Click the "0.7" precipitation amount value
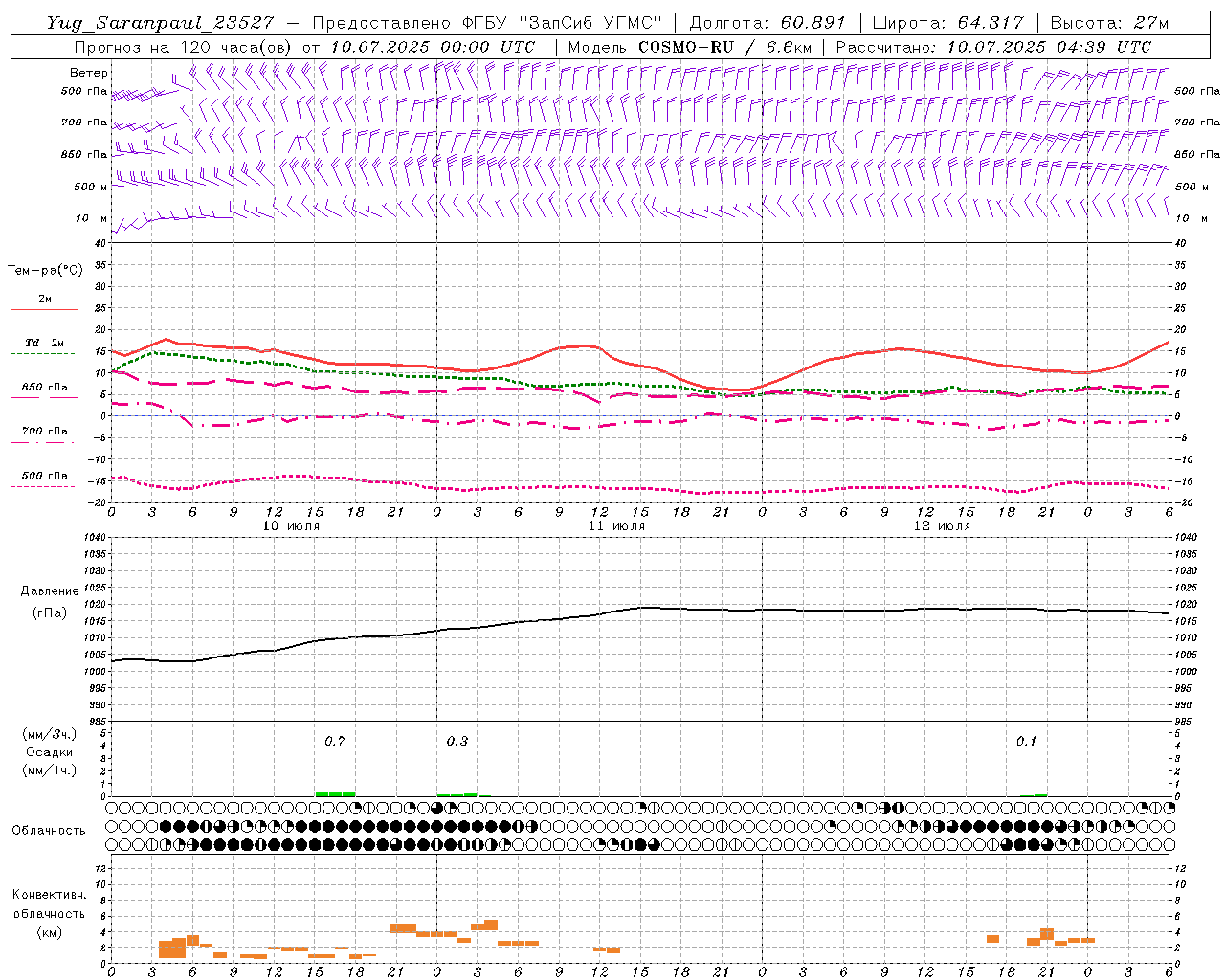 [335, 742]
